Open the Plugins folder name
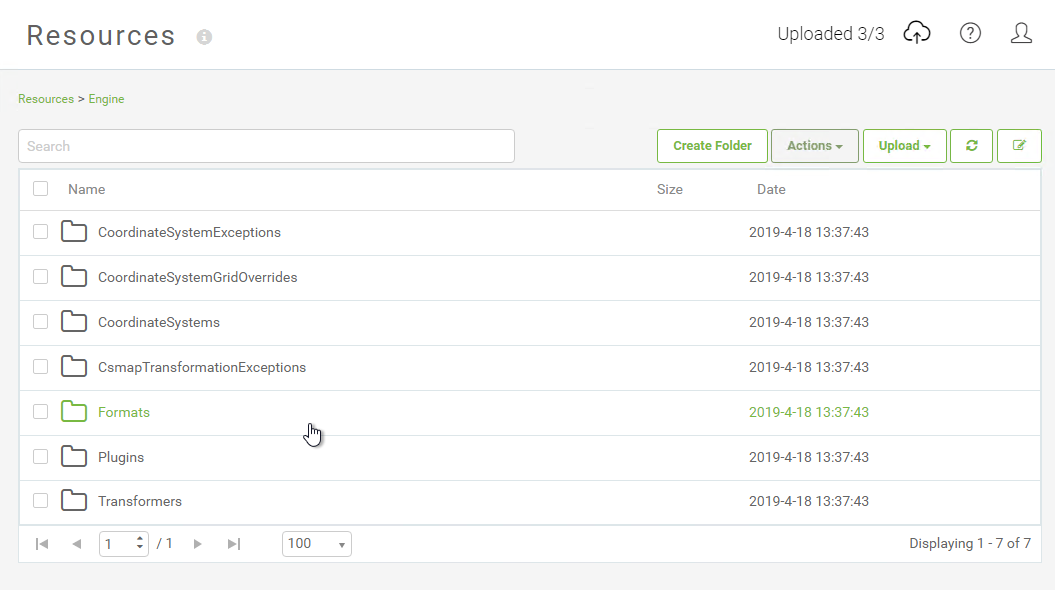The width and height of the screenshot is (1055, 590). coord(121,457)
